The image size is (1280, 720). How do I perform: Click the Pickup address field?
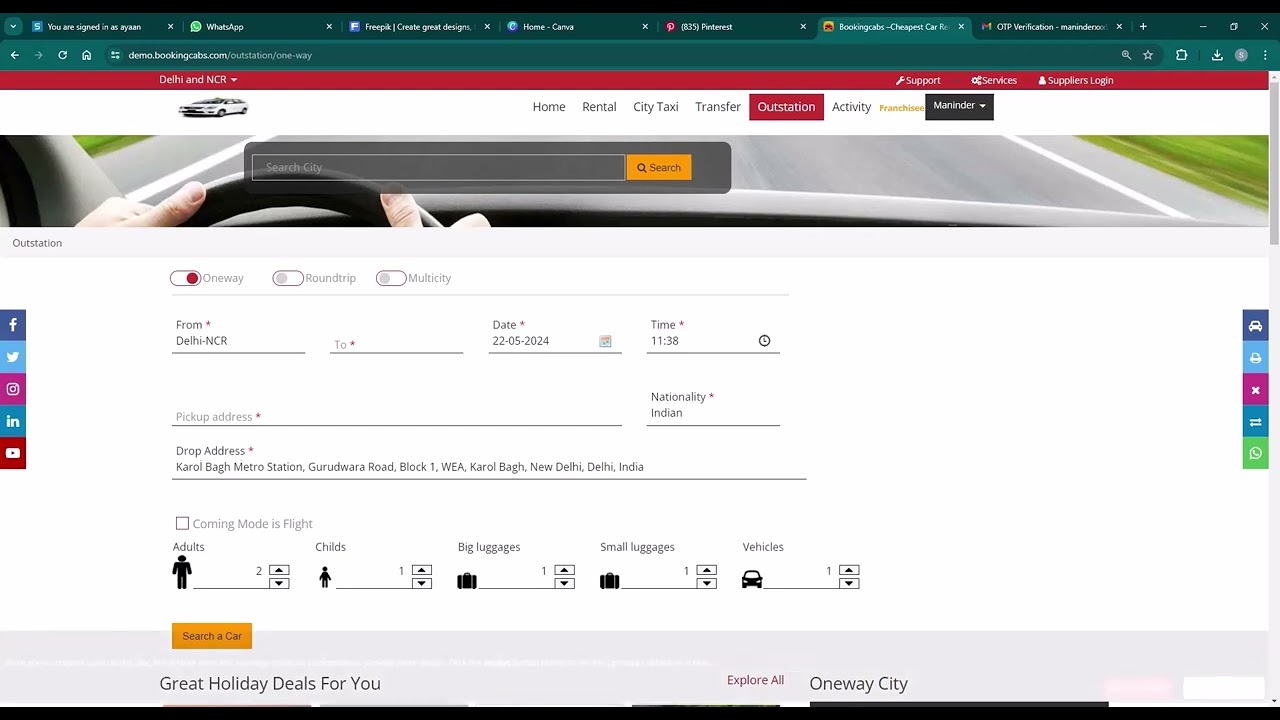click(x=397, y=417)
